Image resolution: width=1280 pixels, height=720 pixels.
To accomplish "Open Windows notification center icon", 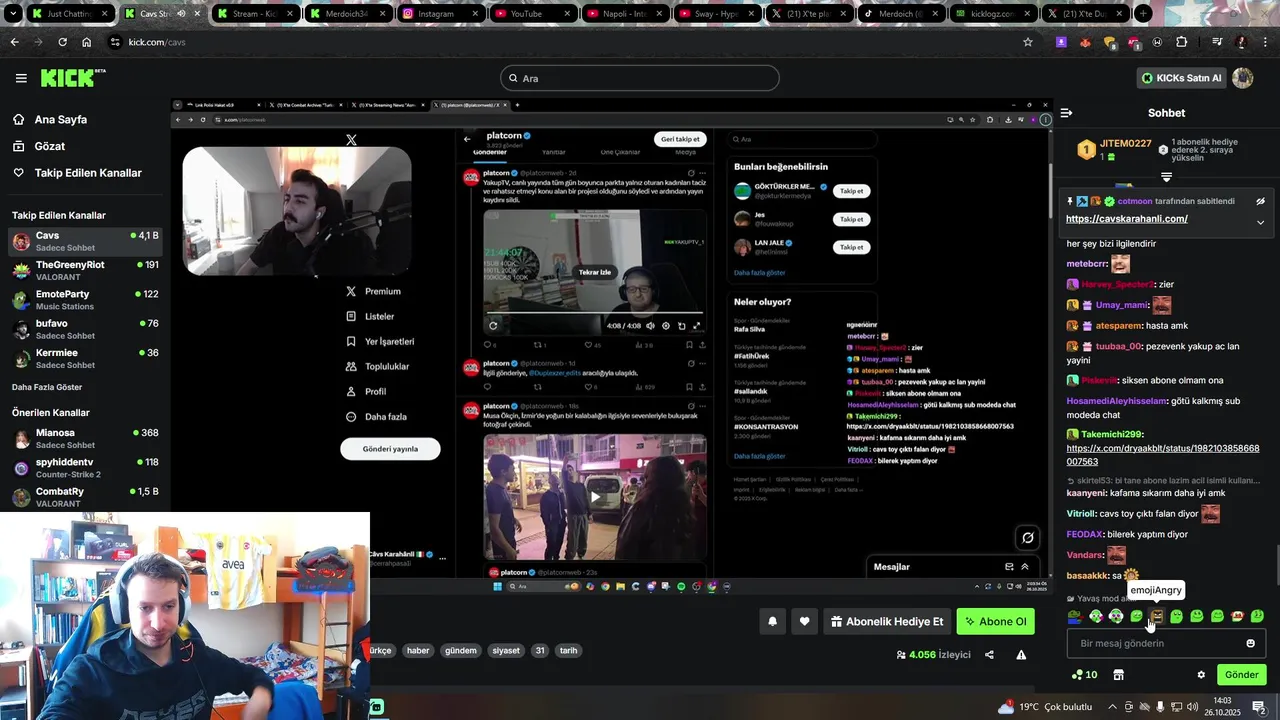I will (1259, 707).
